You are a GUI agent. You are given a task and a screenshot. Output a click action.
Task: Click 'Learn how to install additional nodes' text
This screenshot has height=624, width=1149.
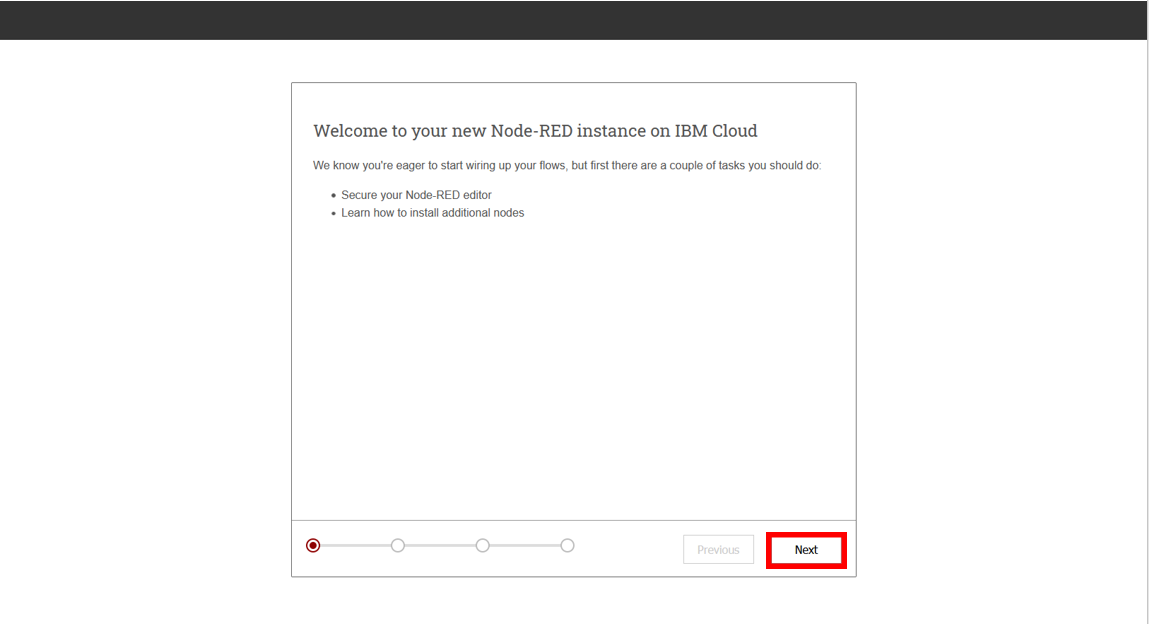(x=432, y=213)
